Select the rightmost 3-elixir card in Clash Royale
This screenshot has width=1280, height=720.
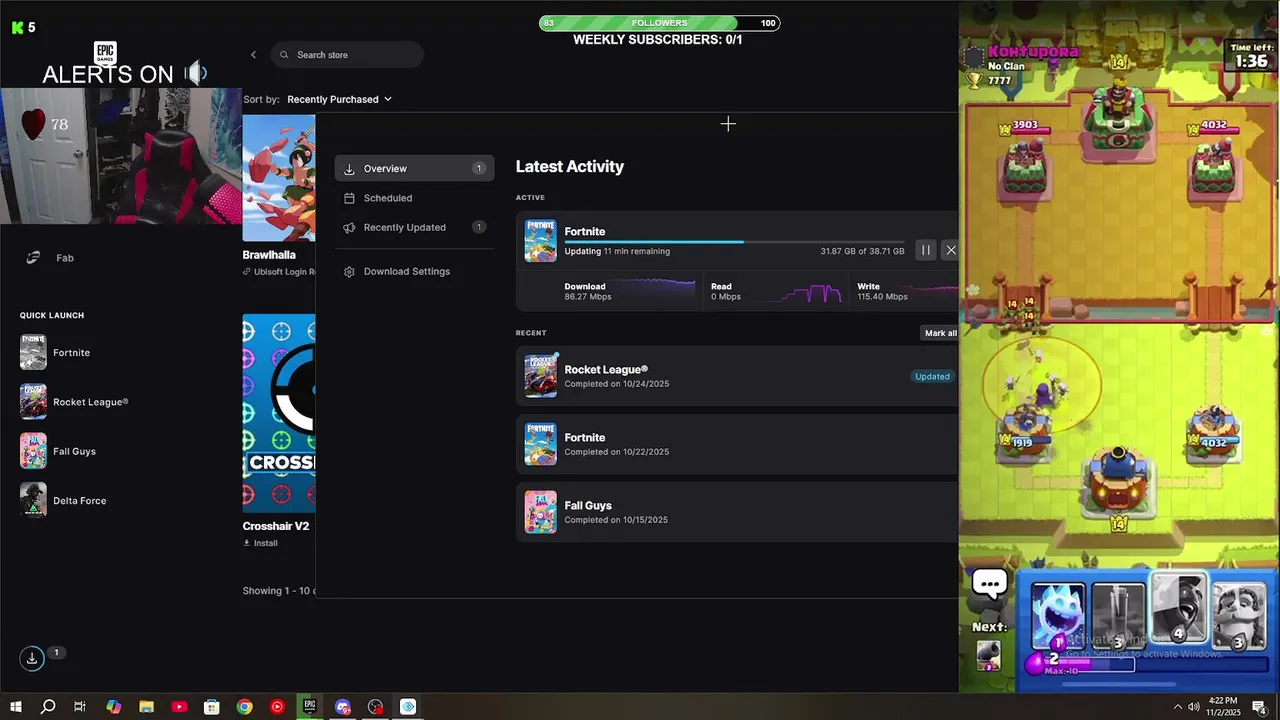tap(1240, 616)
